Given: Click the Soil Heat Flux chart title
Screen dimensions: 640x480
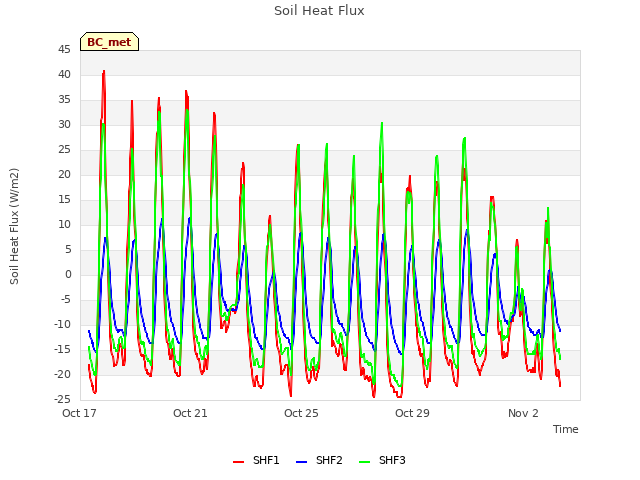Looking at the screenshot, I should point(319,11).
